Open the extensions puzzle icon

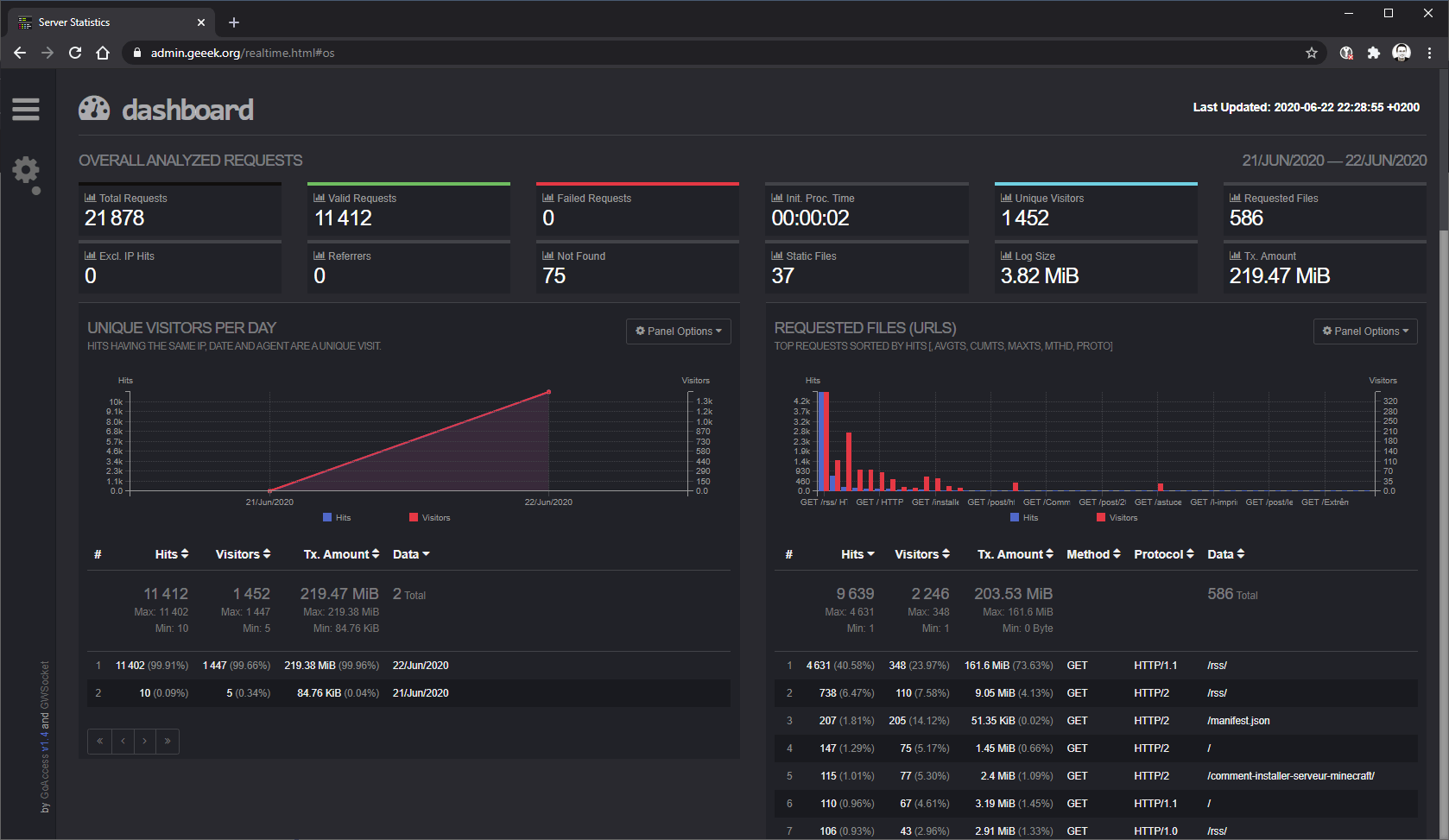tap(1374, 53)
